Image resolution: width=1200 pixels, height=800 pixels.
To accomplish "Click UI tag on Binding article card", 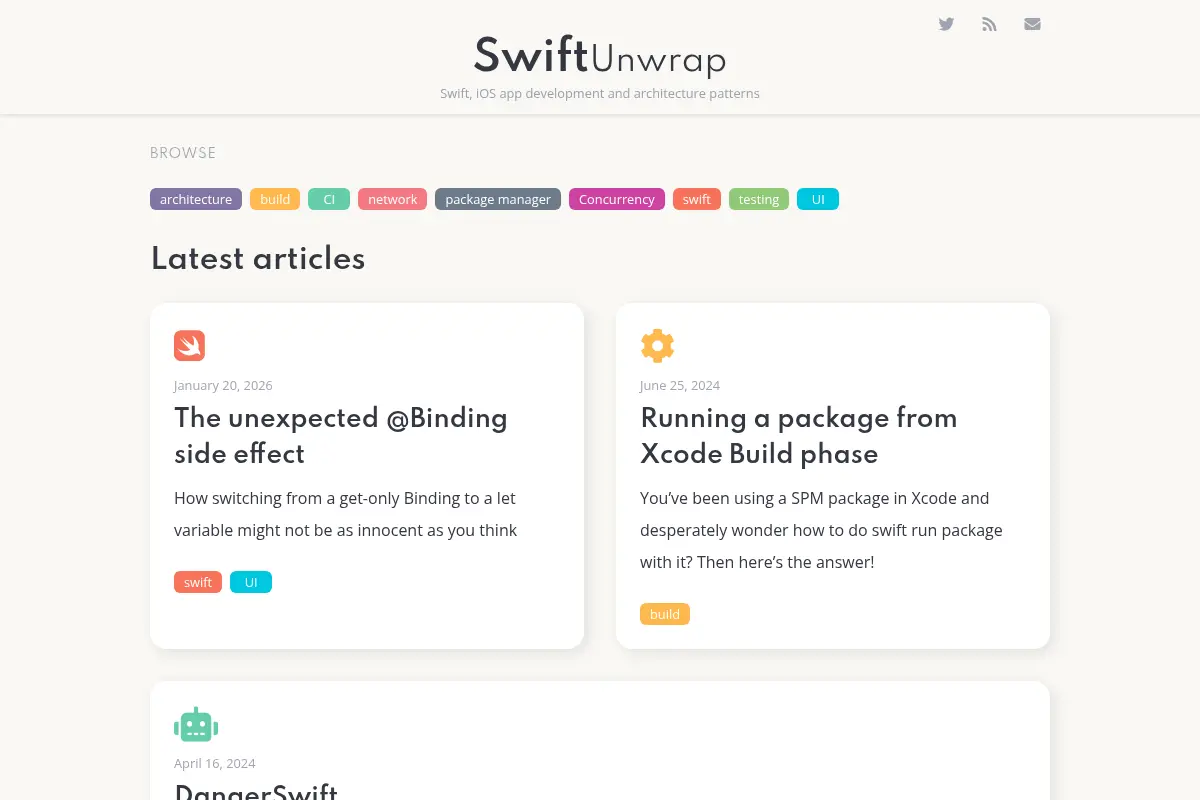I will point(251,582).
